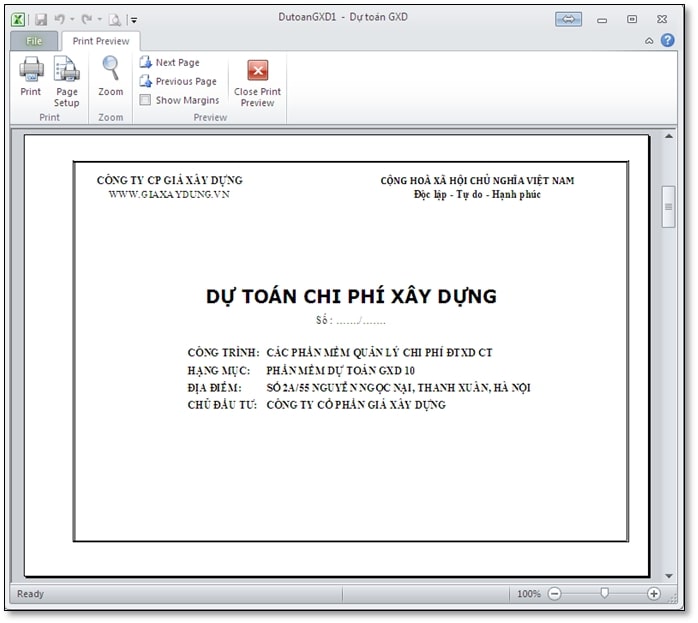
Task: Open Excel Help with the question mark
Action: [667, 40]
